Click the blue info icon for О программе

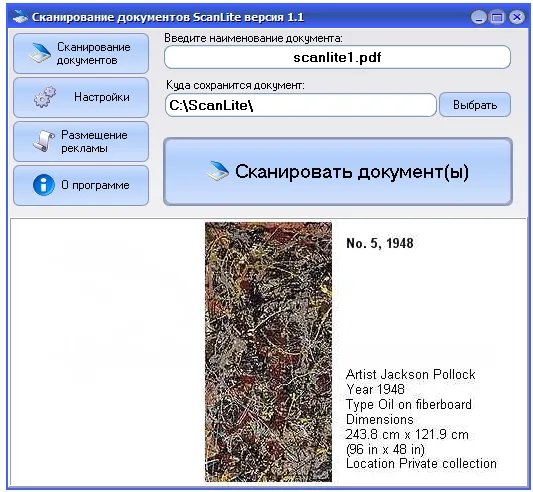44,185
